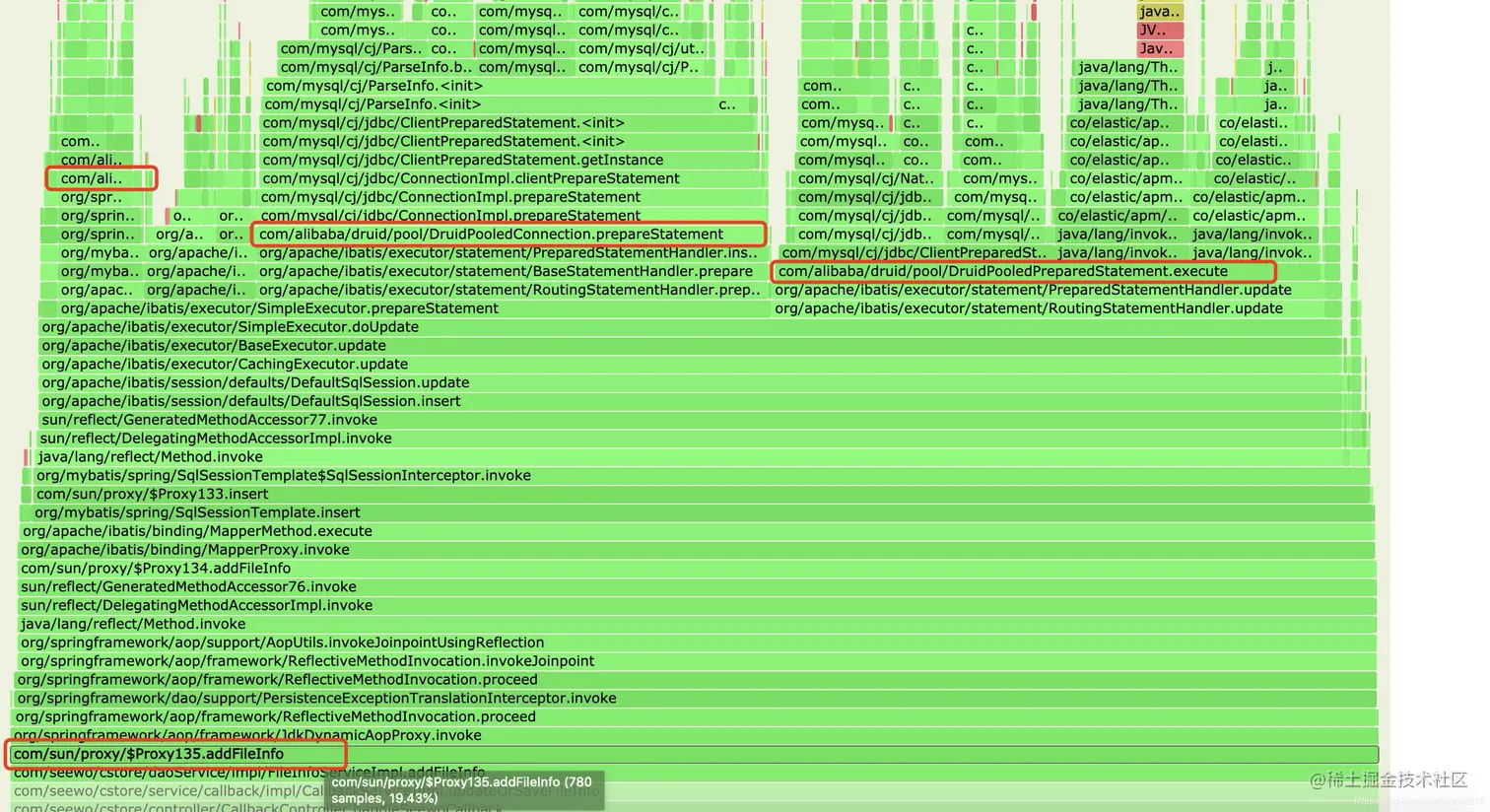The width and height of the screenshot is (1490, 812).
Task: Select the red Jav.. frame
Action: coord(1159,48)
